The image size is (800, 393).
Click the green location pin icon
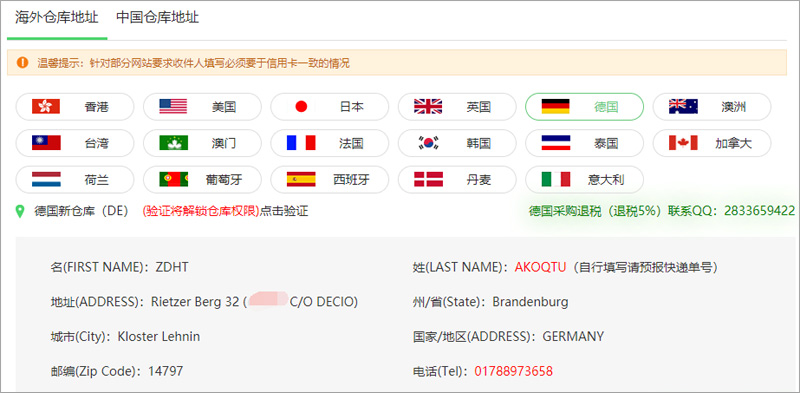[x=20, y=211]
